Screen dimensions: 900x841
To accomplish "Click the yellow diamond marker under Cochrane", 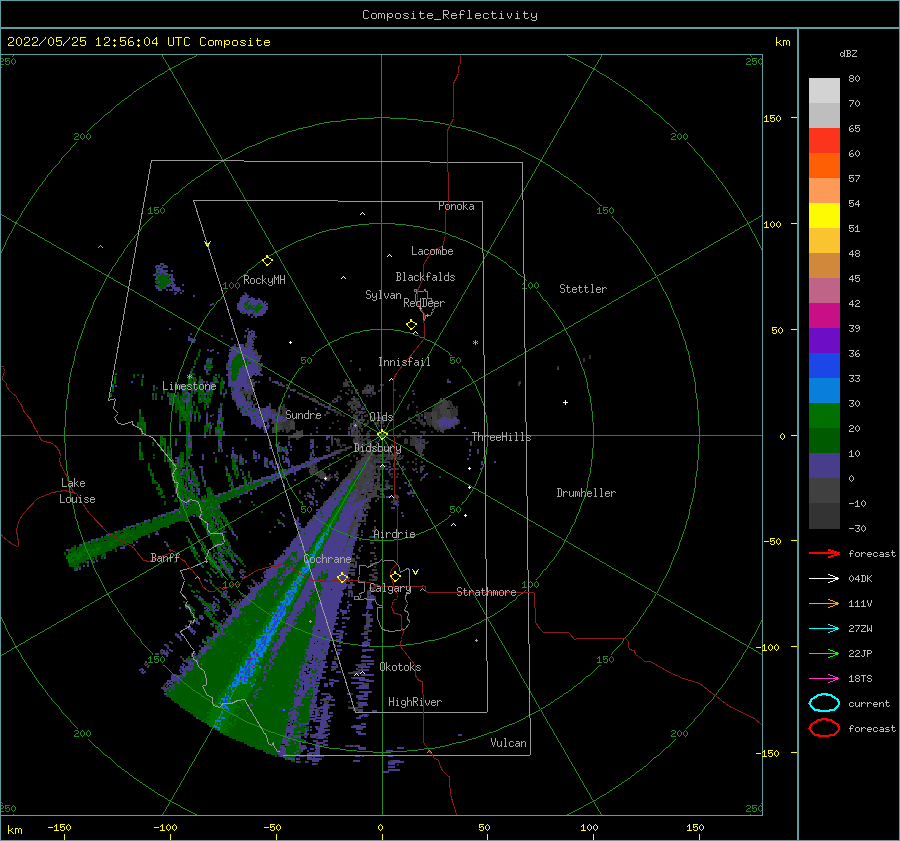I will 342,577.
